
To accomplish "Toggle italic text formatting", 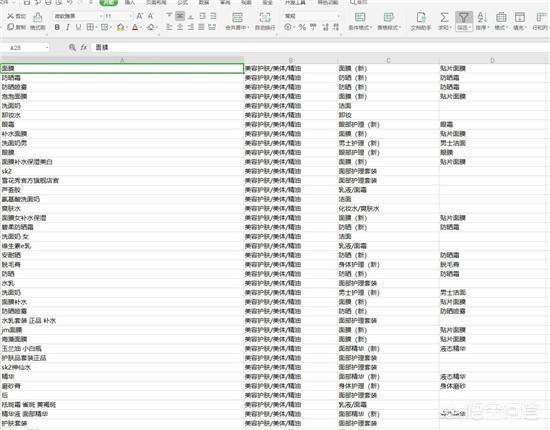I will (68, 27).
